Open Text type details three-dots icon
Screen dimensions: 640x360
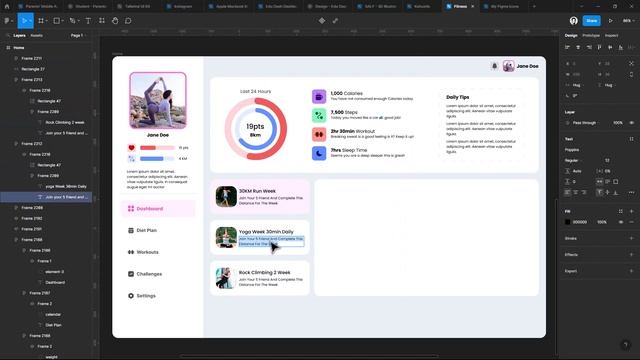pos(631,192)
